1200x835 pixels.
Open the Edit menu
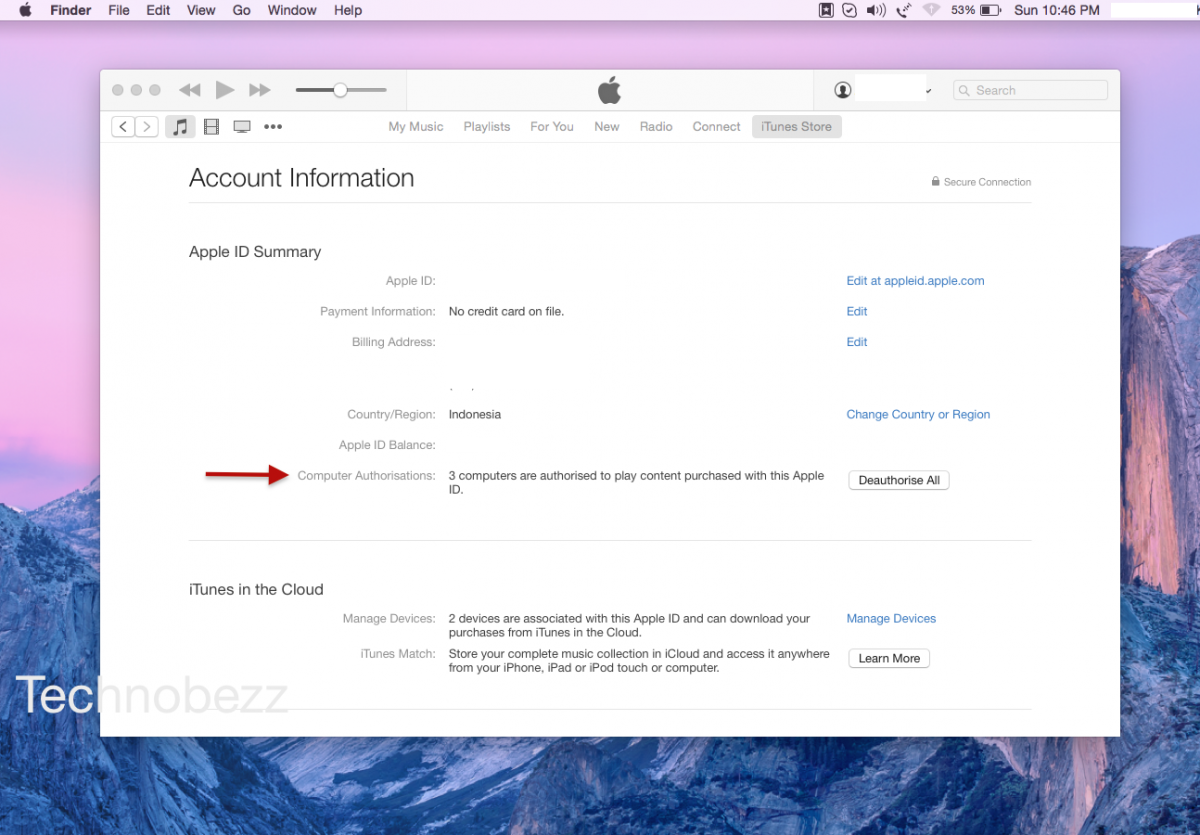click(x=158, y=10)
